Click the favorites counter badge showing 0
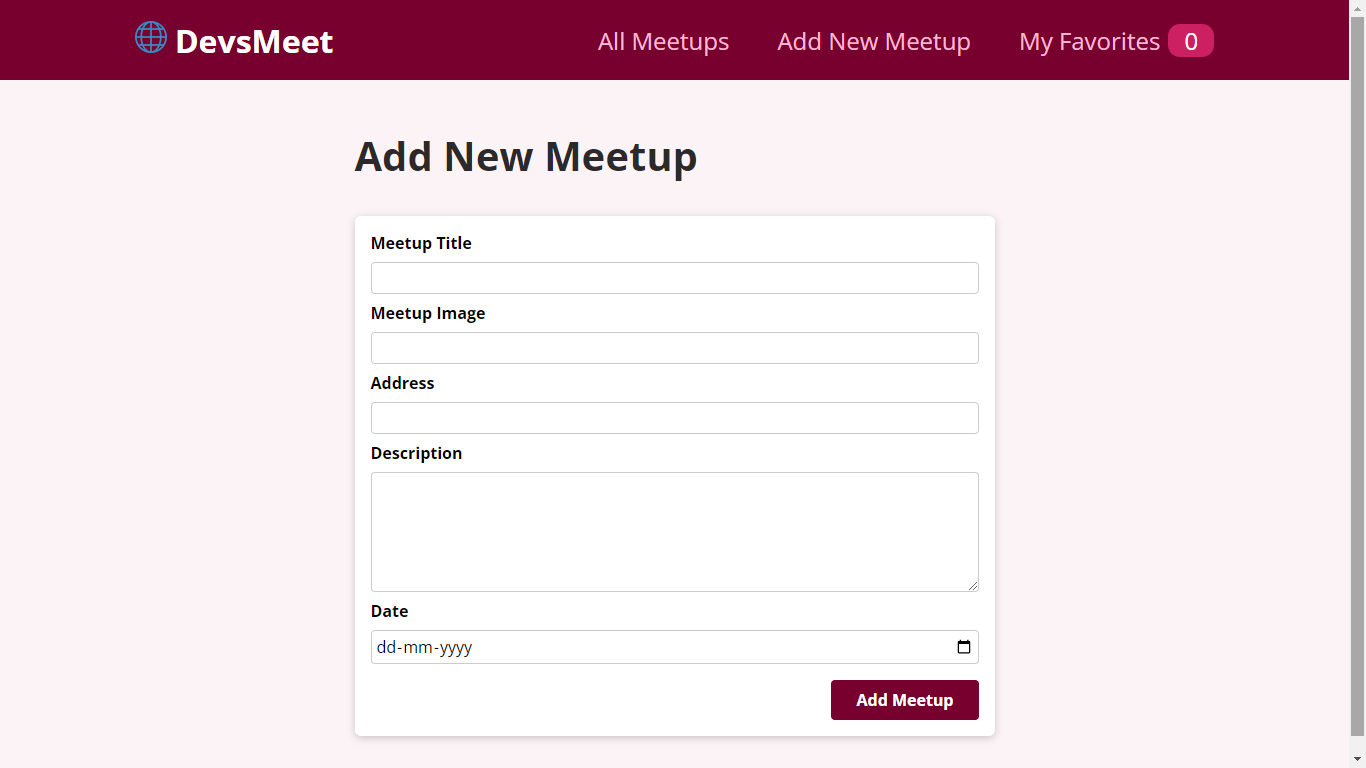This screenshot has height=768, width=1366. pyautogui.click(x=1190, y=41)
